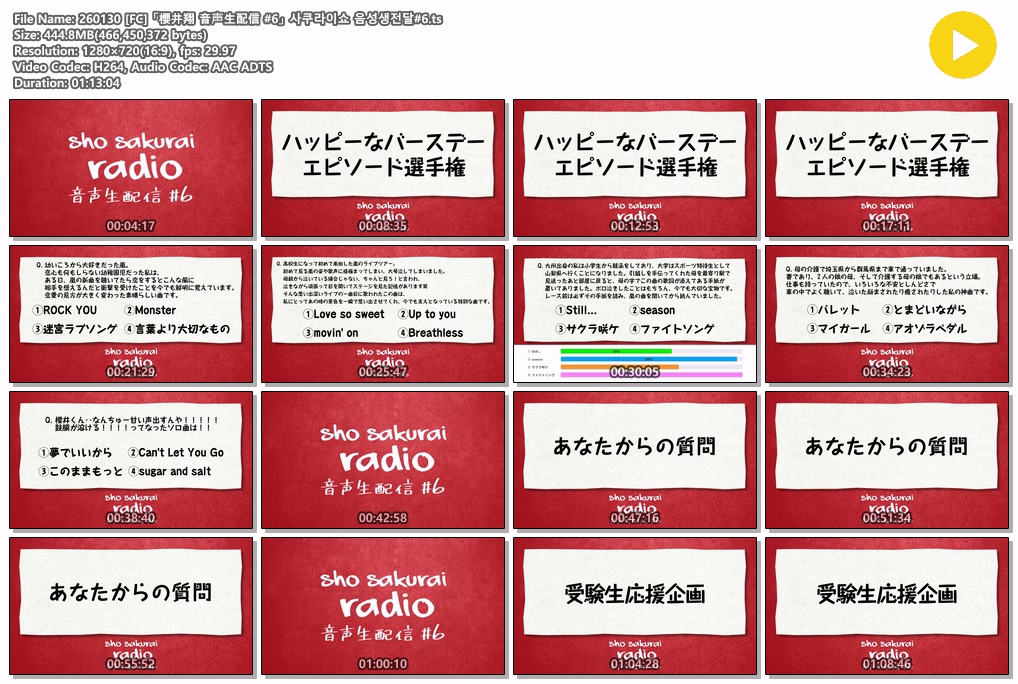Image resolution: width=1018 pixels, height=684 pixels.
Task: Click the 受験生応援企画 thumbnail at 01:04:28
Action: [635, 605]
